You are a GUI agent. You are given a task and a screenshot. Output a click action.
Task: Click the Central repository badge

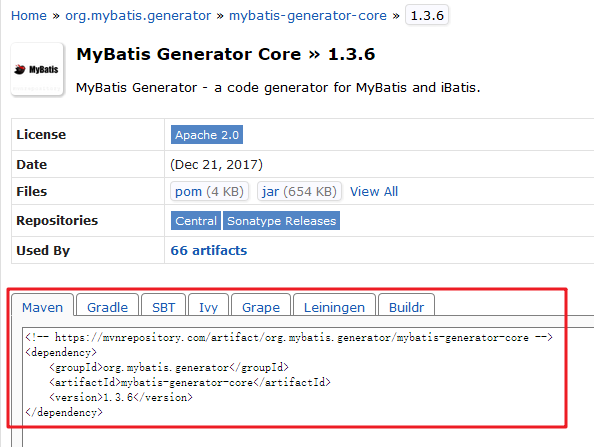click(x=196, y=221)
